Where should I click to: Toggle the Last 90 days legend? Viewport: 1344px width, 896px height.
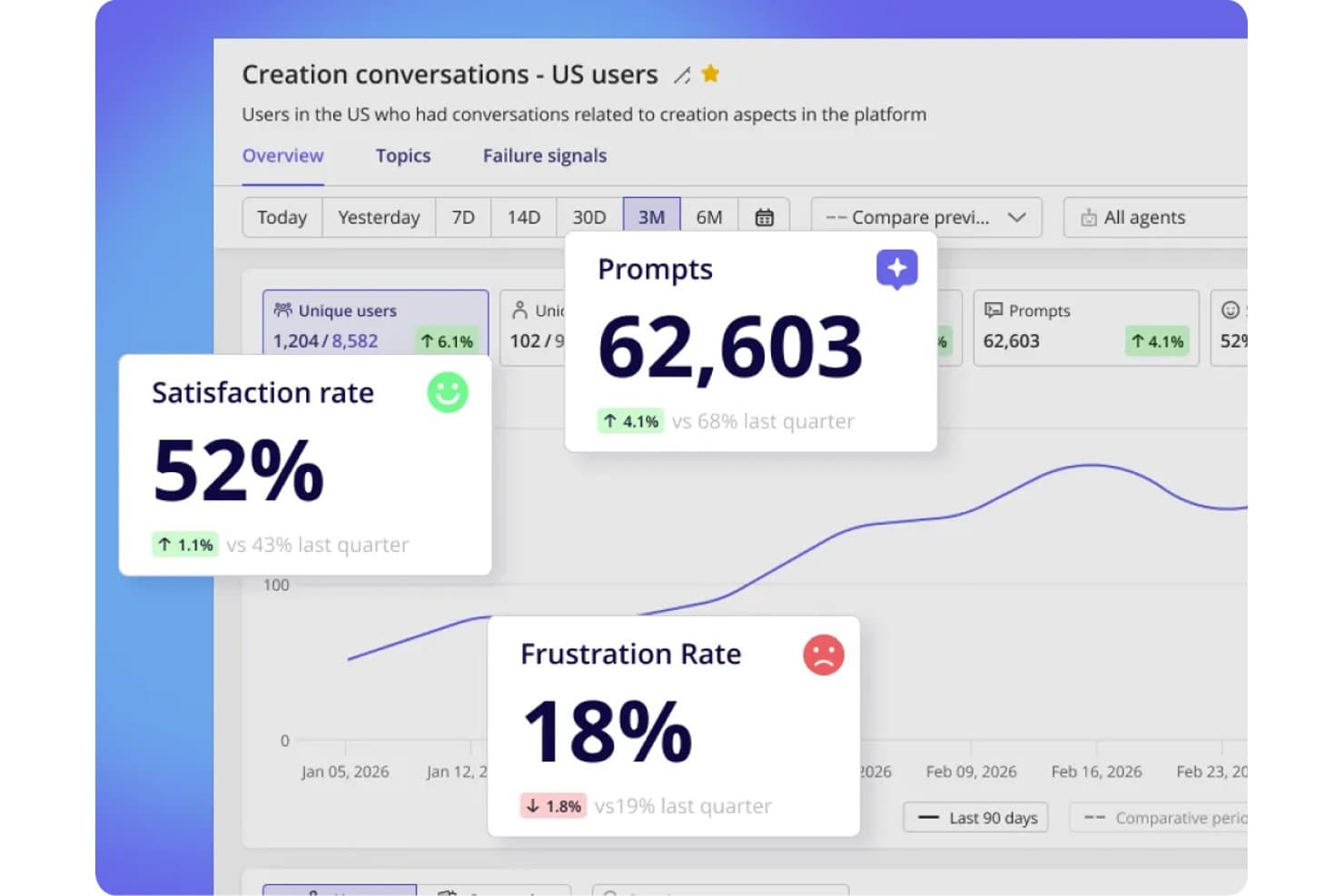976,818
